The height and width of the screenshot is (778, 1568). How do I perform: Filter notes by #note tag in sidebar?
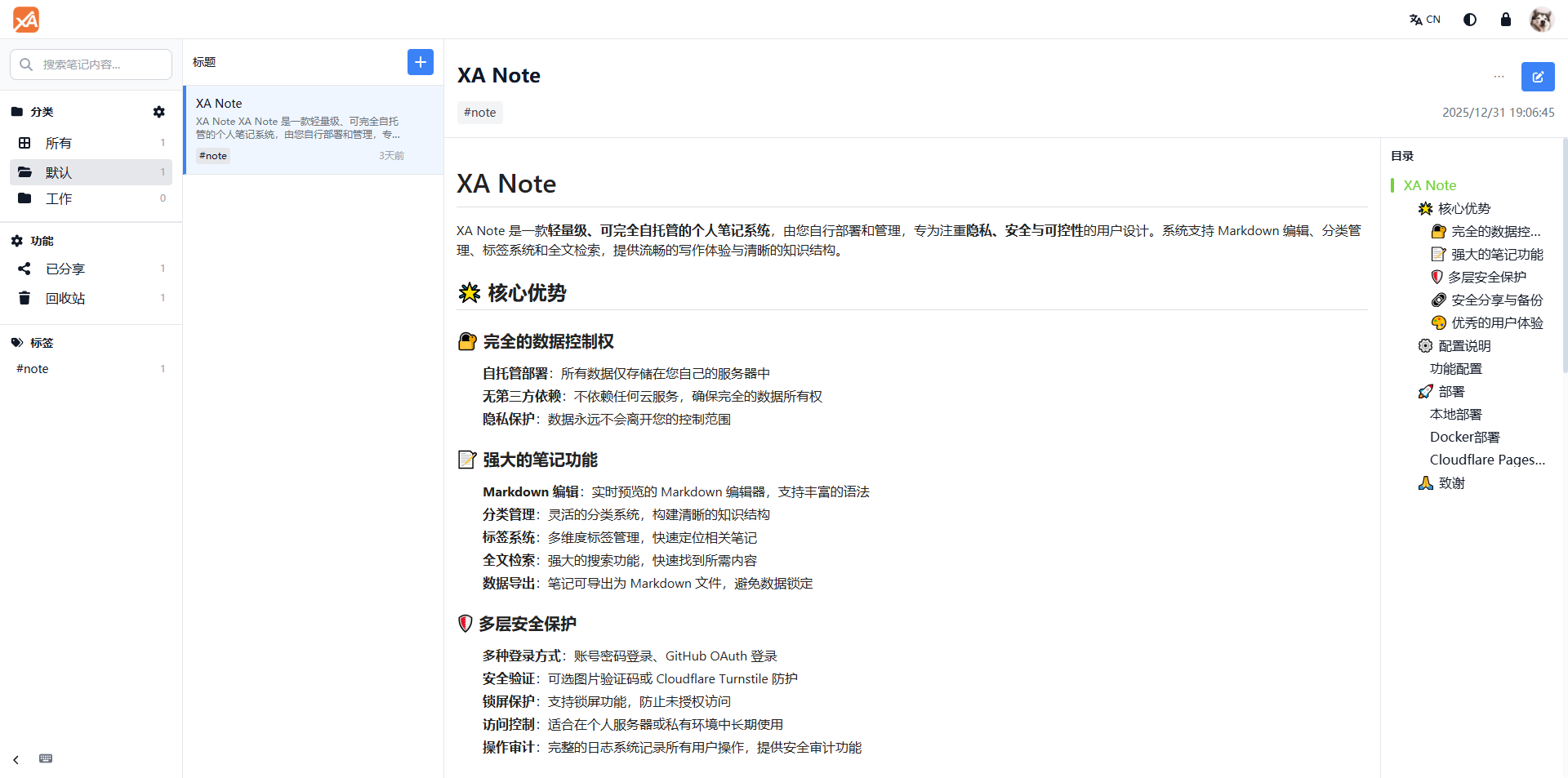[33, 369]
